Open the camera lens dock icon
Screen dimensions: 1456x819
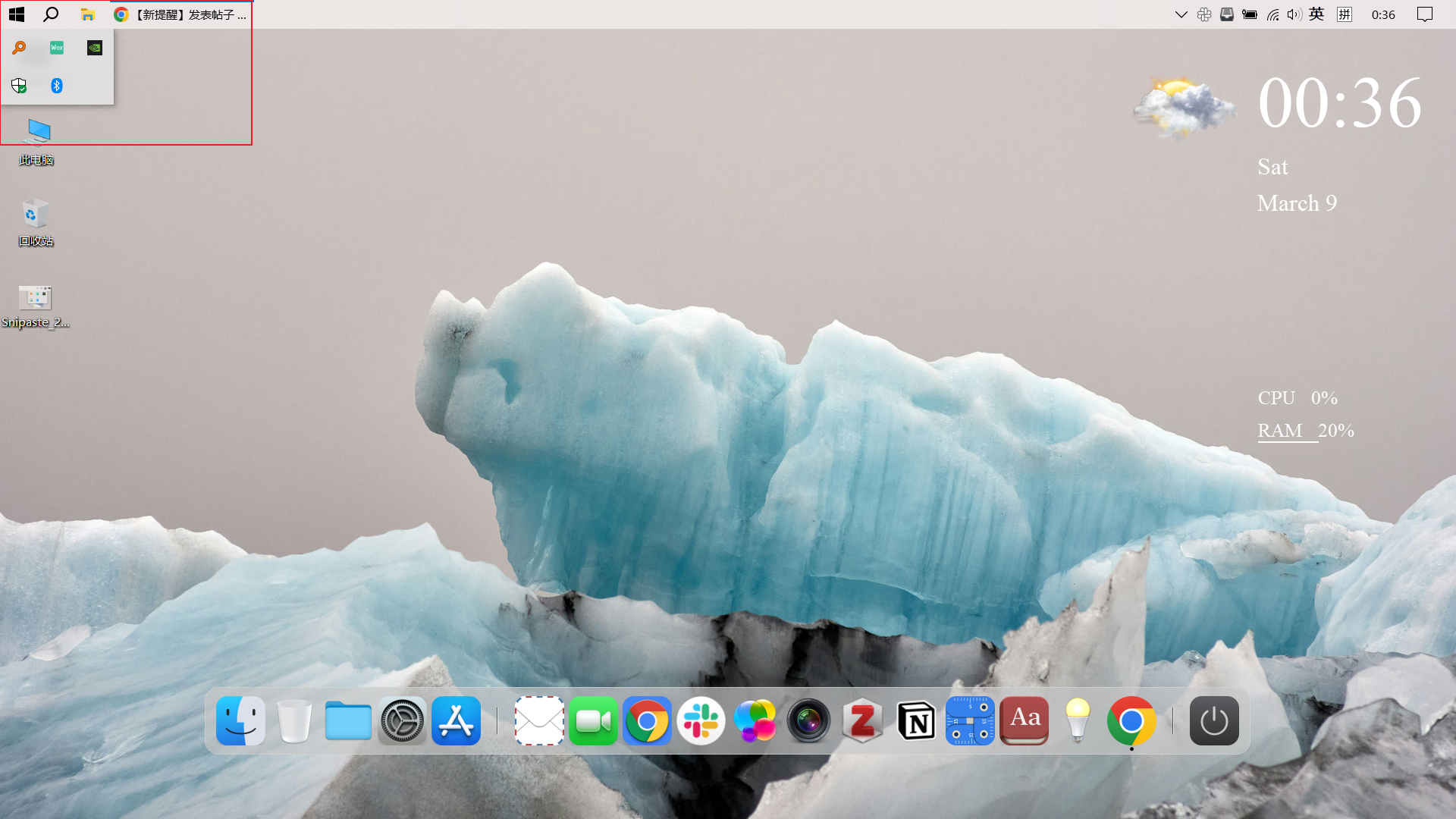click(x=808, y=720)
